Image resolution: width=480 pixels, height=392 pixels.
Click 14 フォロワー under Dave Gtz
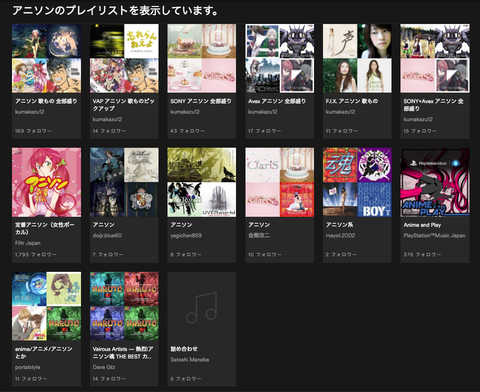[x=109, y=379]
